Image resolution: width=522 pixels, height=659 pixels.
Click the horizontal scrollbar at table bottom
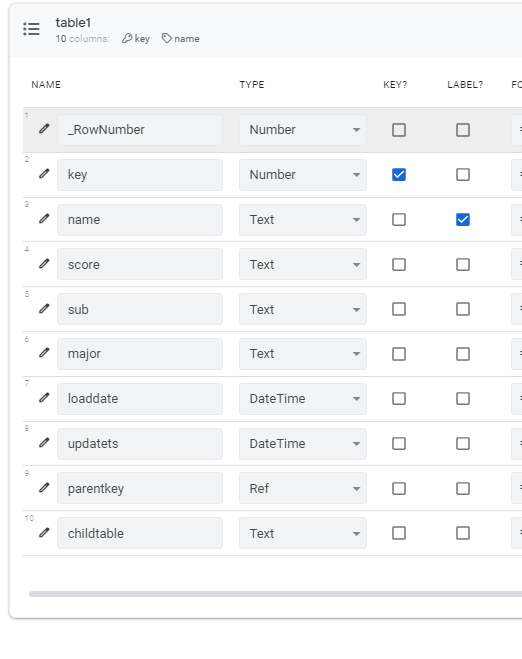tap(275, 594)
